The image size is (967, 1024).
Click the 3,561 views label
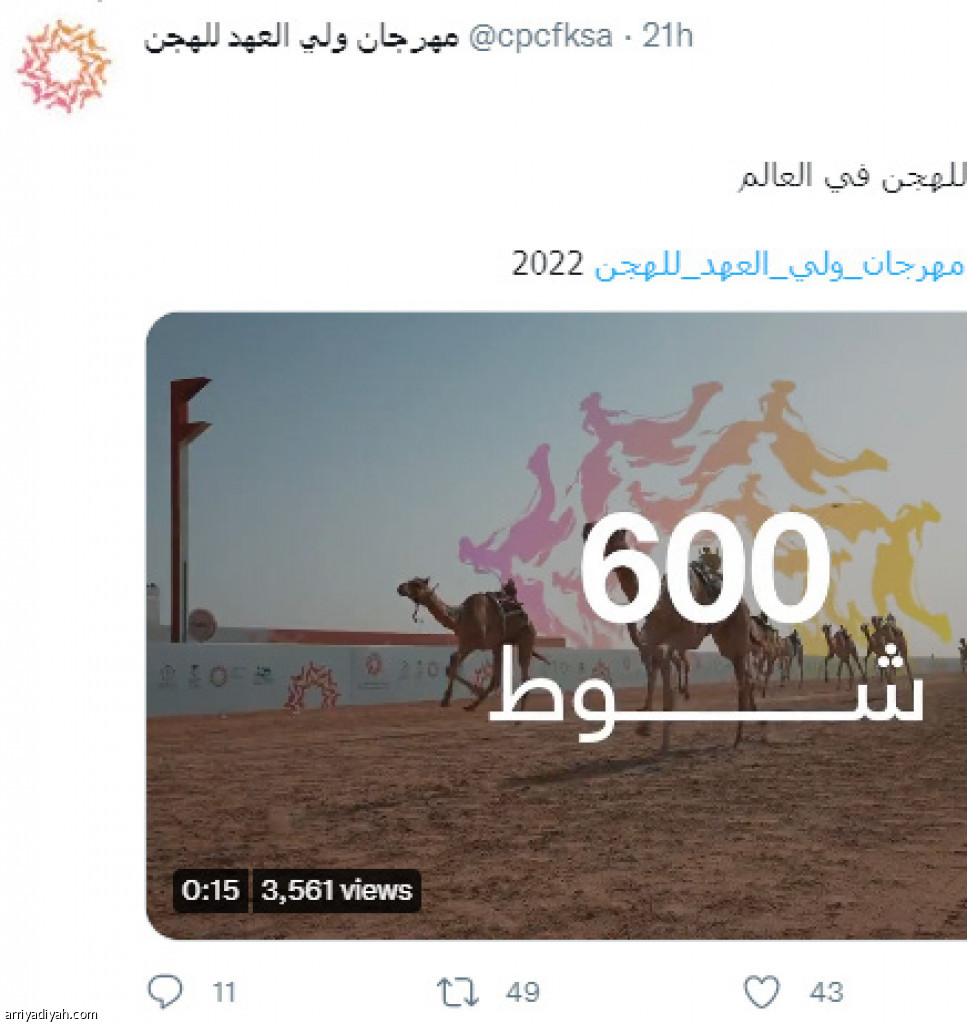336,890
